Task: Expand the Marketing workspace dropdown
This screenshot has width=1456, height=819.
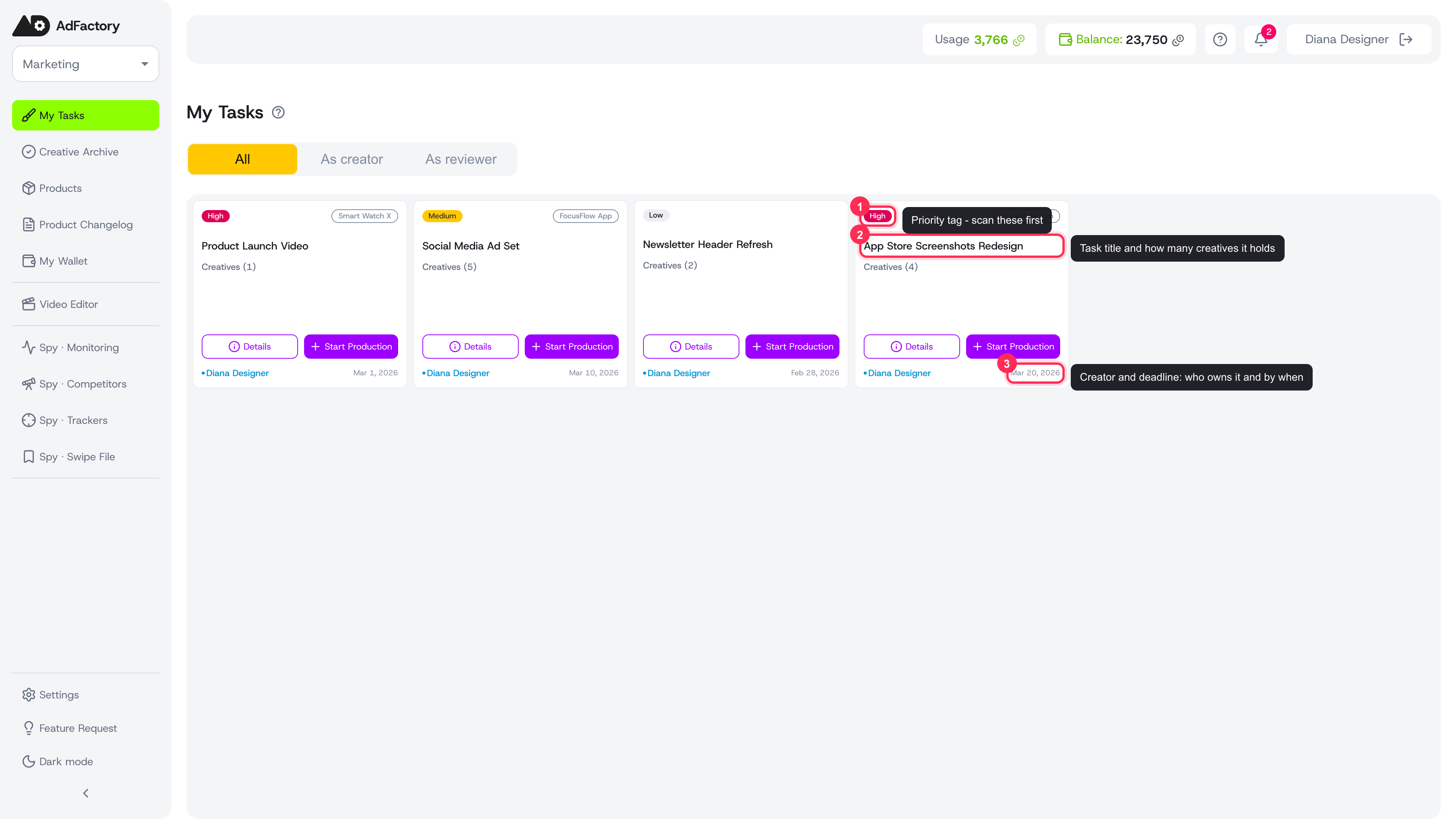Action: pyautogui.click(x=85, y=64)
